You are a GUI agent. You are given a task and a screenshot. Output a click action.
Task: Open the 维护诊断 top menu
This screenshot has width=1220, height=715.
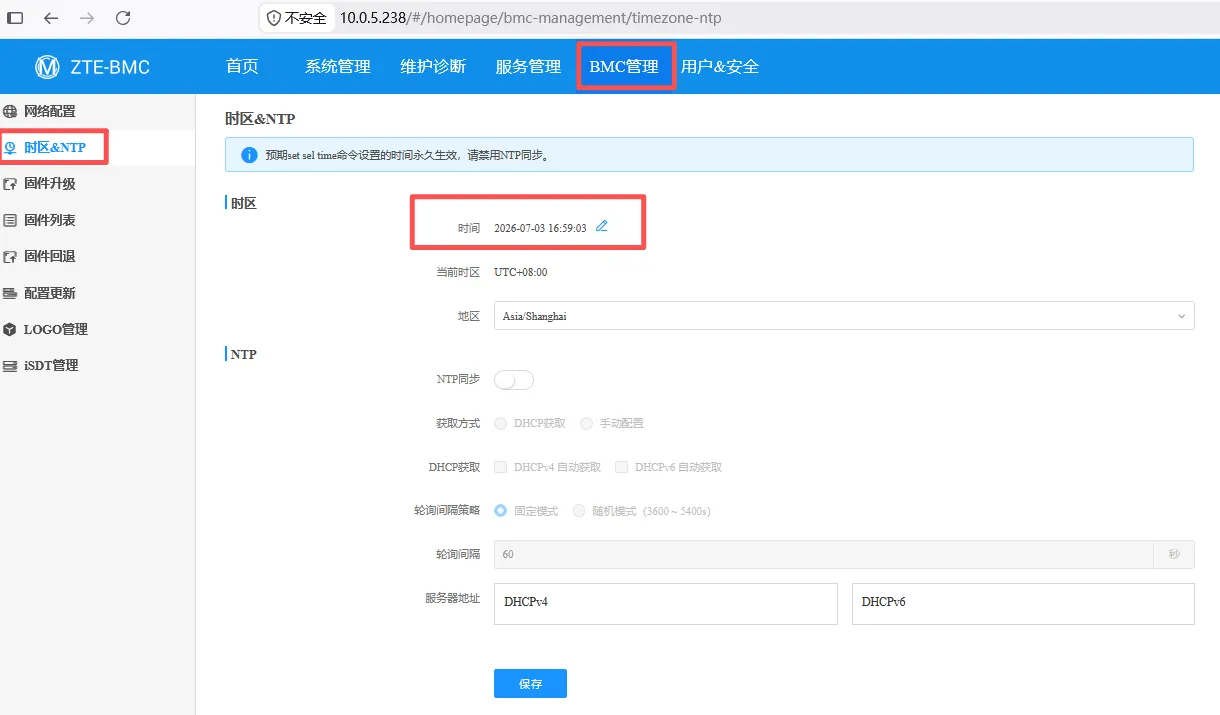pos(433,67)
